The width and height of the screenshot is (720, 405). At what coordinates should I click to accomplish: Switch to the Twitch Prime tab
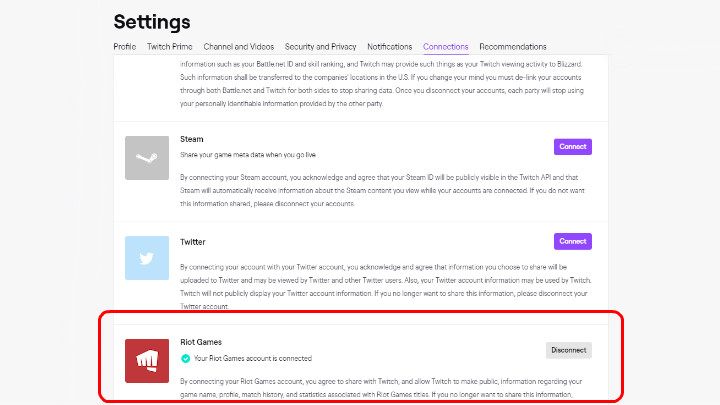point(170,47)
